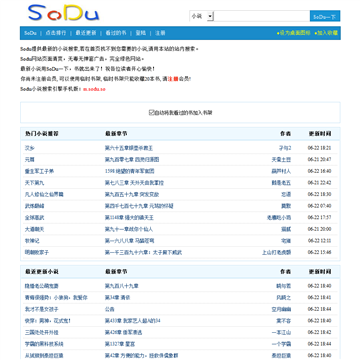
Task: Open the 注册 nav item
Action: (x=160, y=33)
